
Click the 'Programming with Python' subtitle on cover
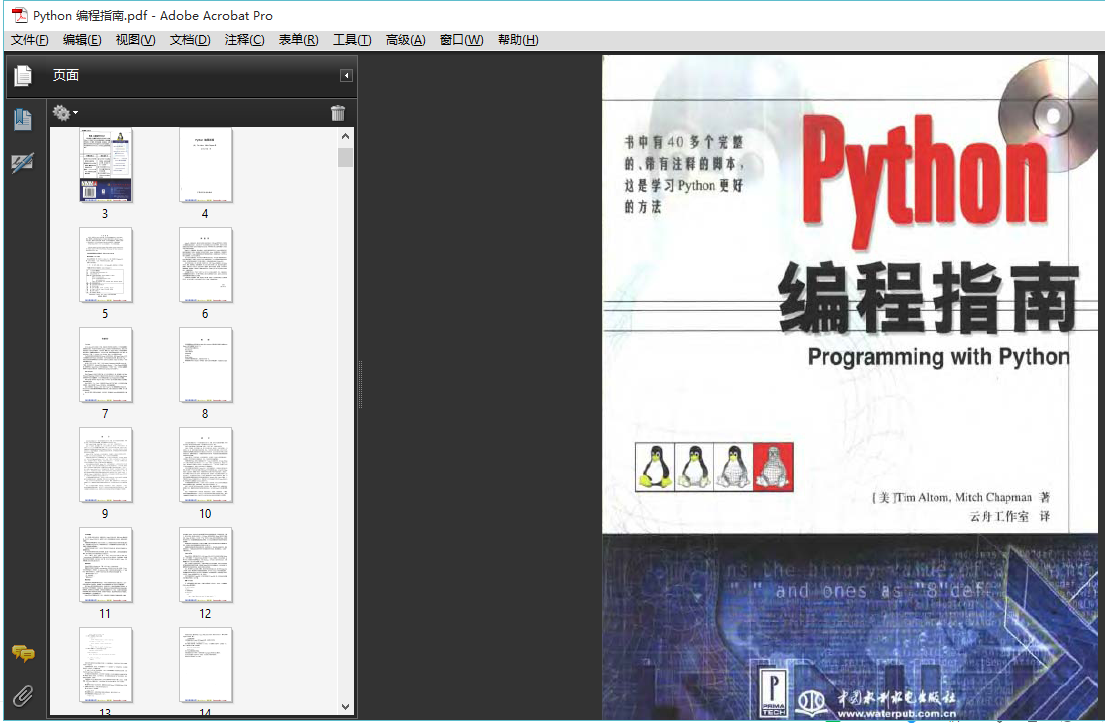(938, 357)
